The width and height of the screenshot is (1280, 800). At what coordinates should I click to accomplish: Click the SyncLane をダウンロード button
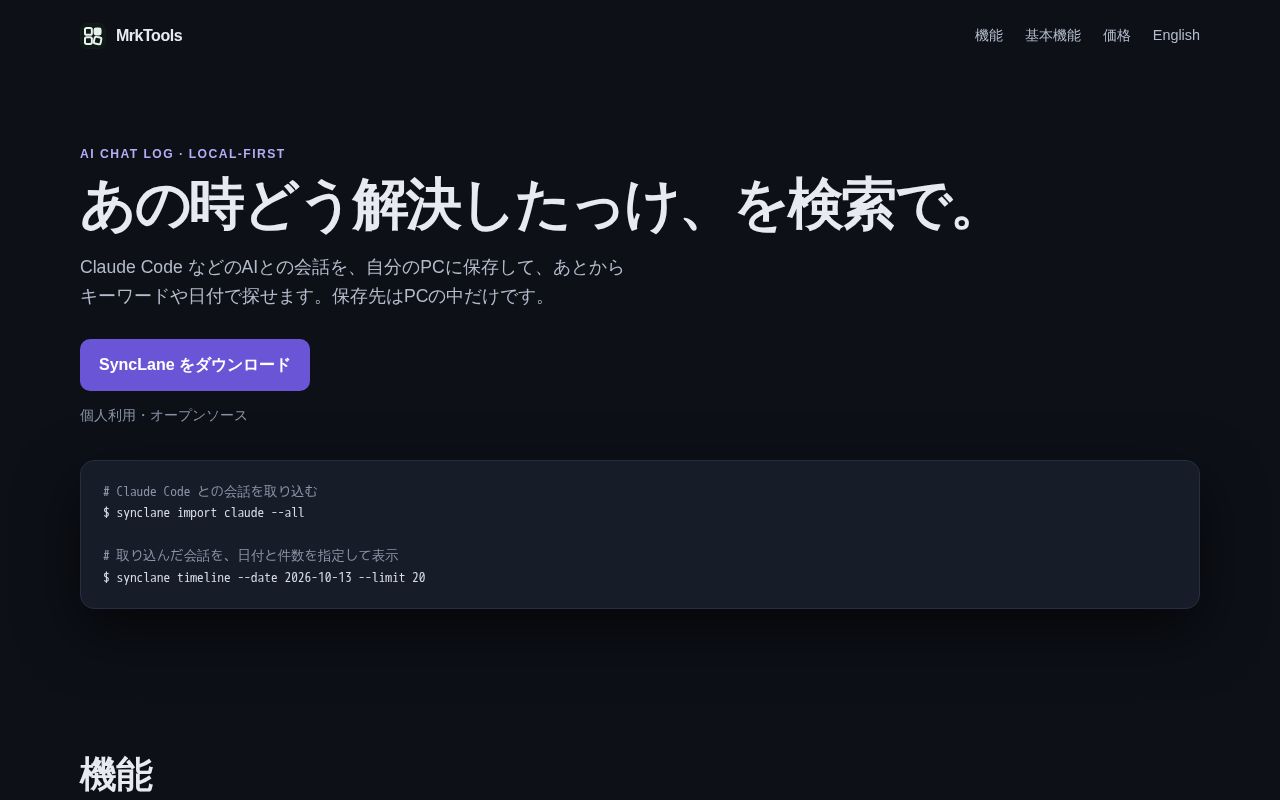(x=195, y=365)
